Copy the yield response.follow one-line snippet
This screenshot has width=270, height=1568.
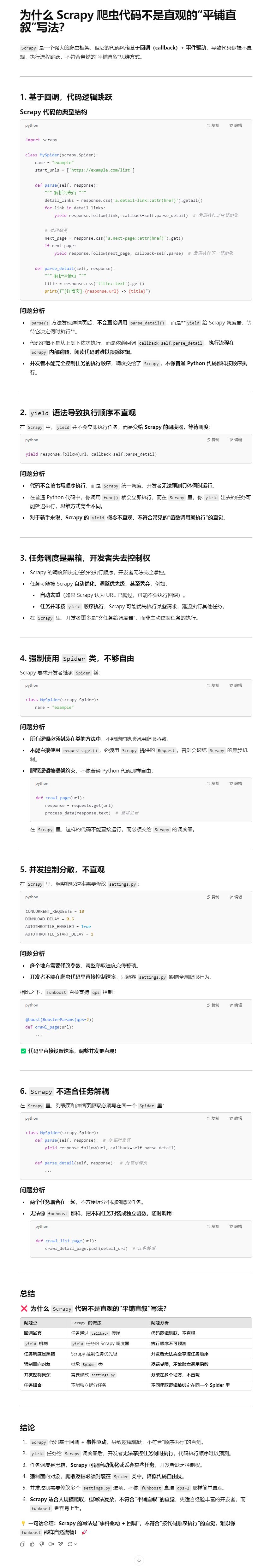click(213, 440)
